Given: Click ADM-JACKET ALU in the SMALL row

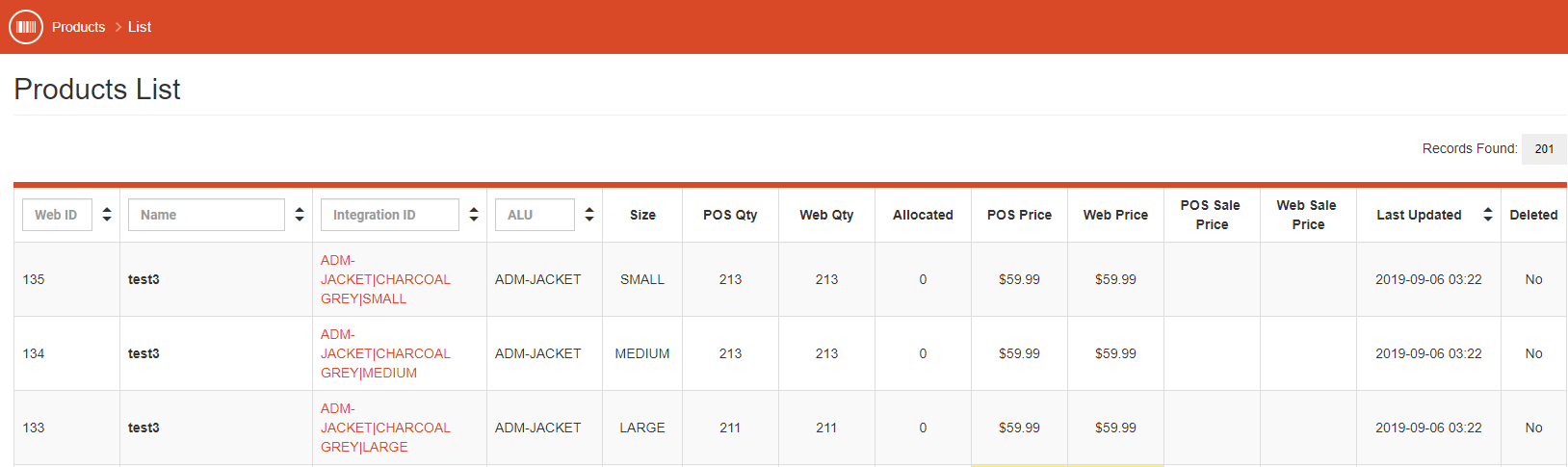Looking at the screenshot, I should (537, 279).
